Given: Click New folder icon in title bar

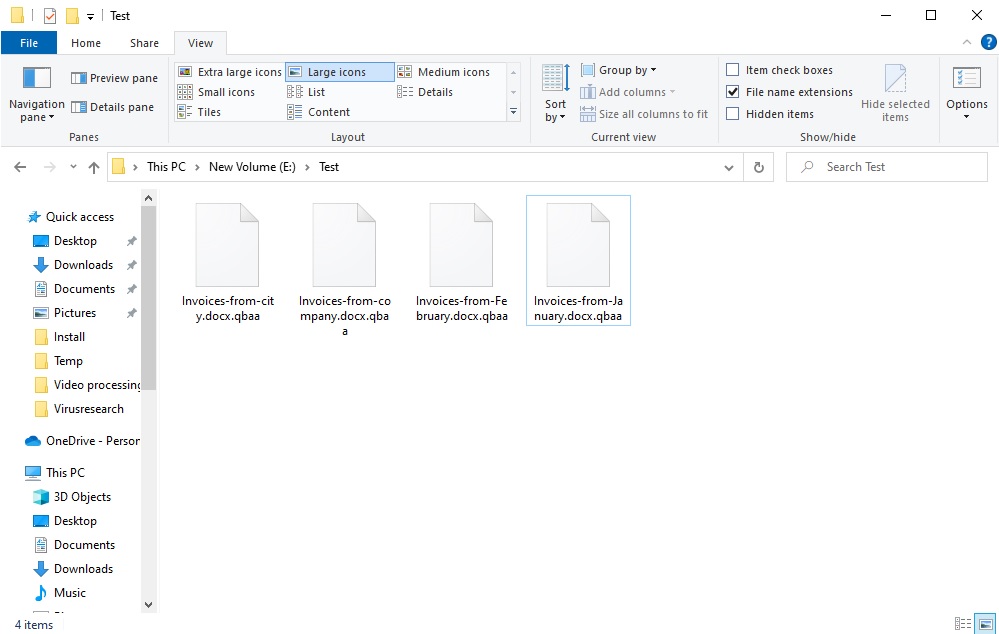Looking at the screenshot, I should click(x=73, y=15).
